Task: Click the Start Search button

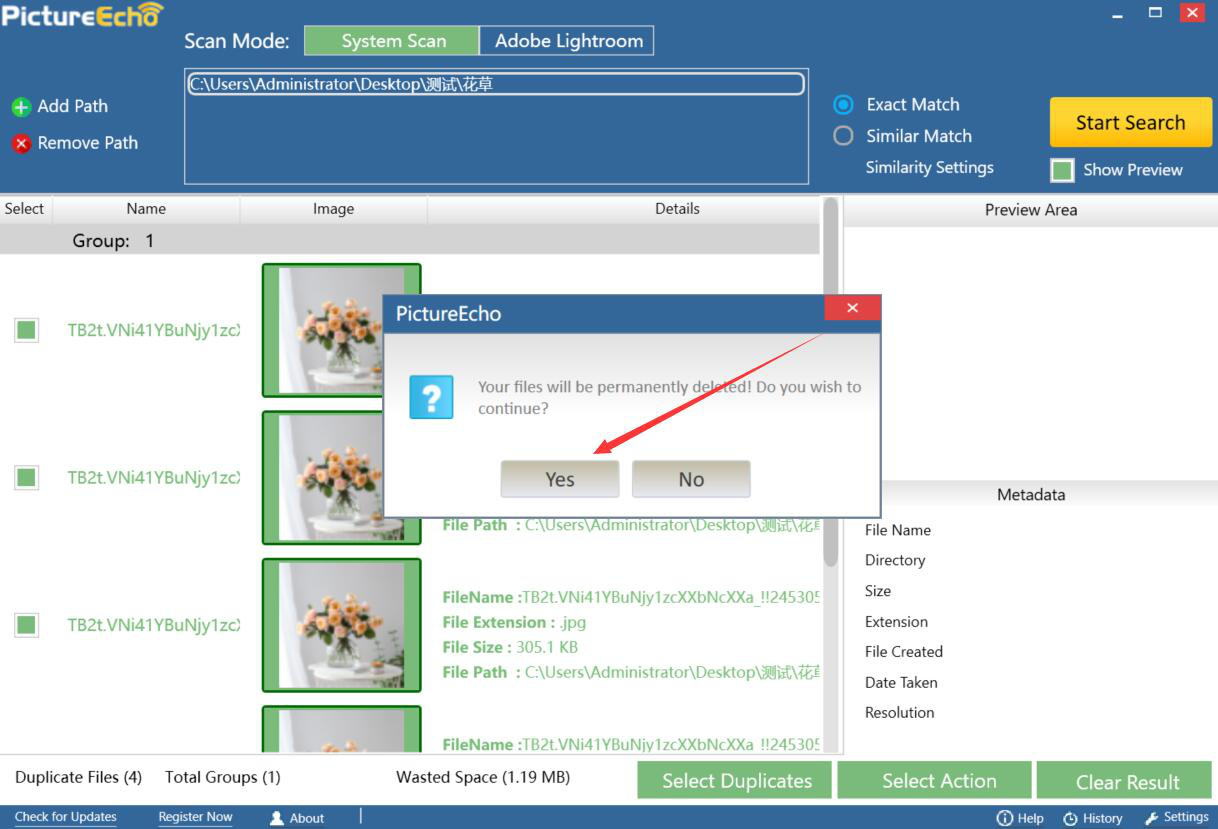Action: point(1130,122)
